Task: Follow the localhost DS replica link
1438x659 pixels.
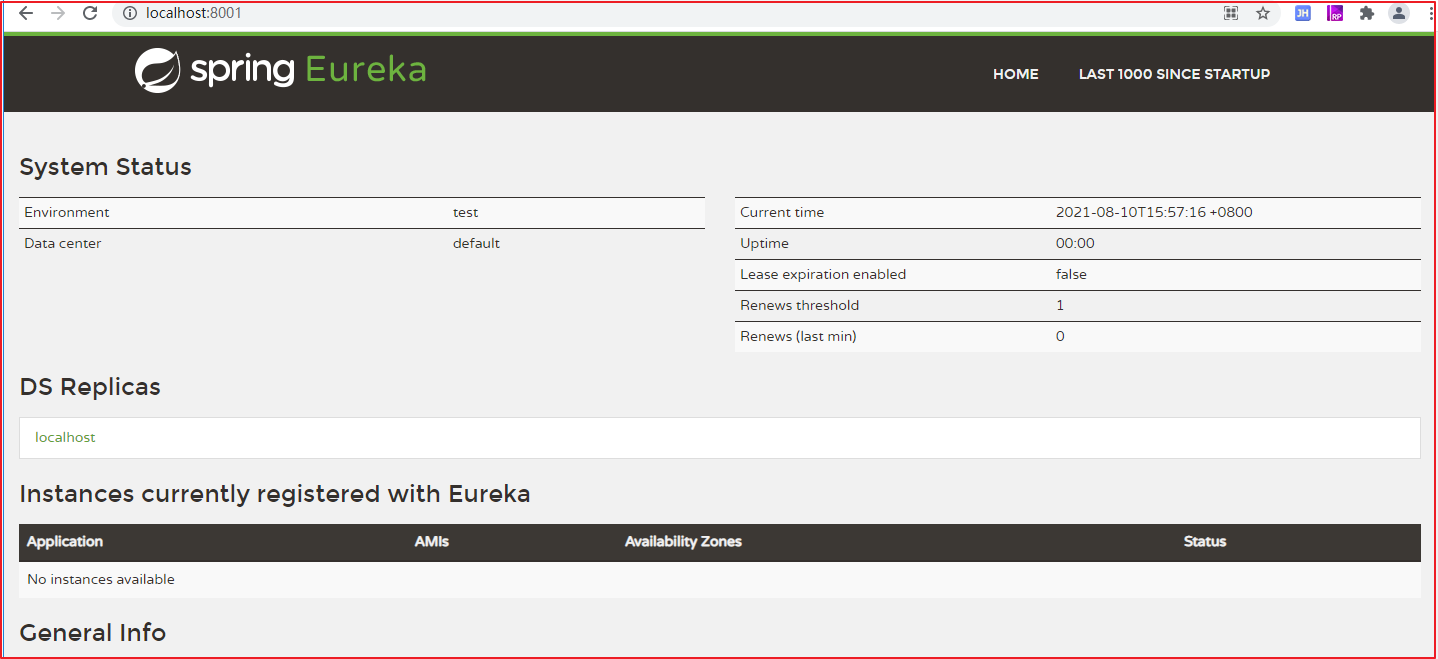Action: 65,437
